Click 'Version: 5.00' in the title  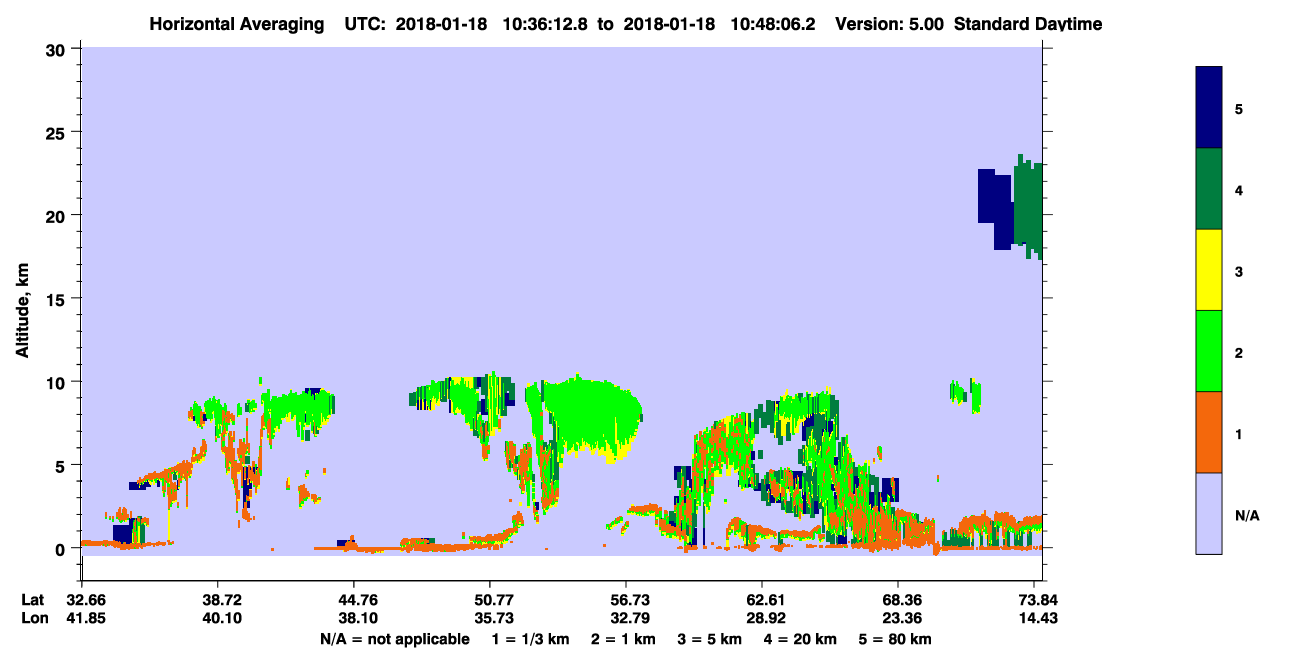click(890, 24)
